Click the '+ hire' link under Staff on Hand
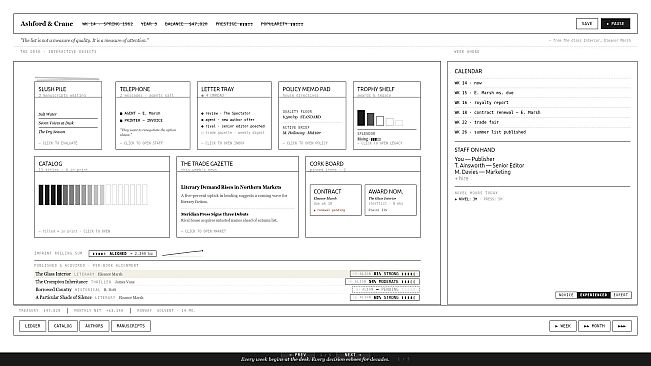 coord(461,178)
